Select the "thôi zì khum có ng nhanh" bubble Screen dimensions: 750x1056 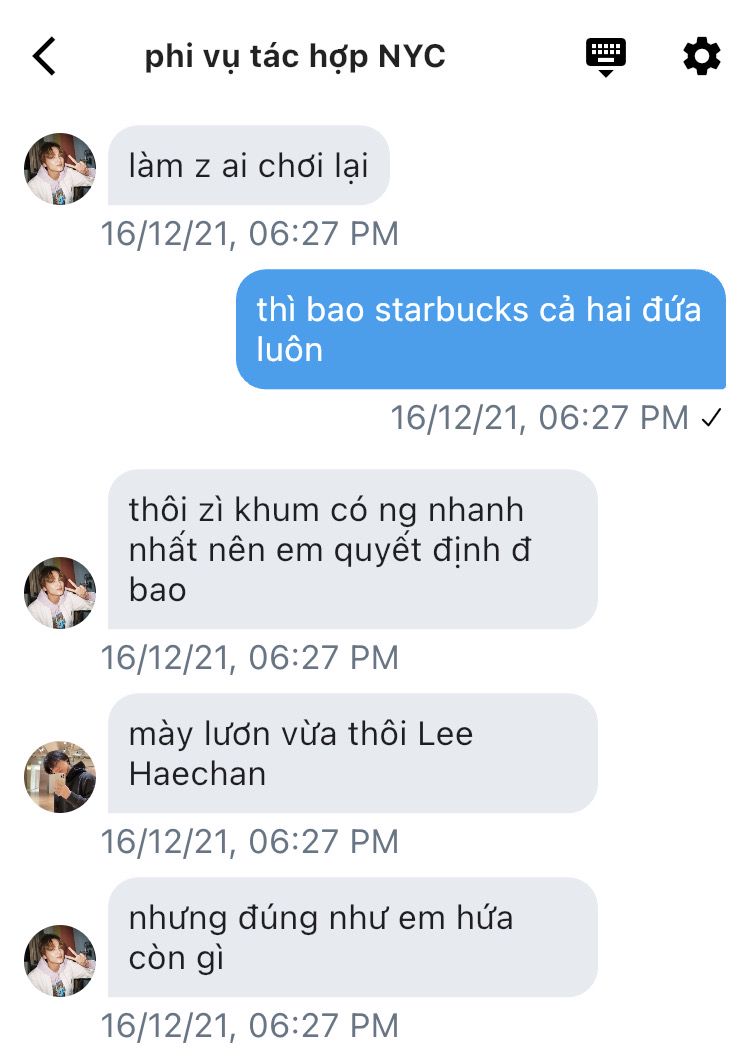pos(352,550)
